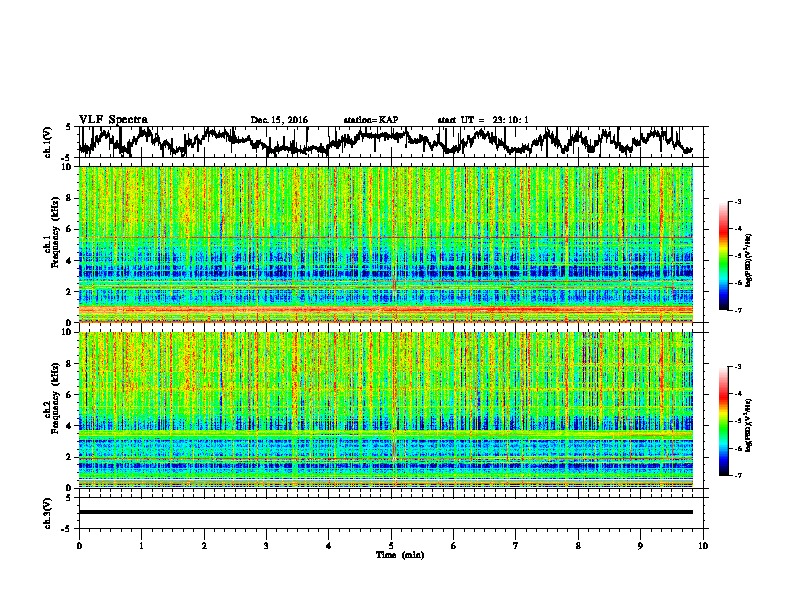The width and height of the screenshot is (792, 612).
Task: Click time axis tick label "4"
Action: (328, 546)
